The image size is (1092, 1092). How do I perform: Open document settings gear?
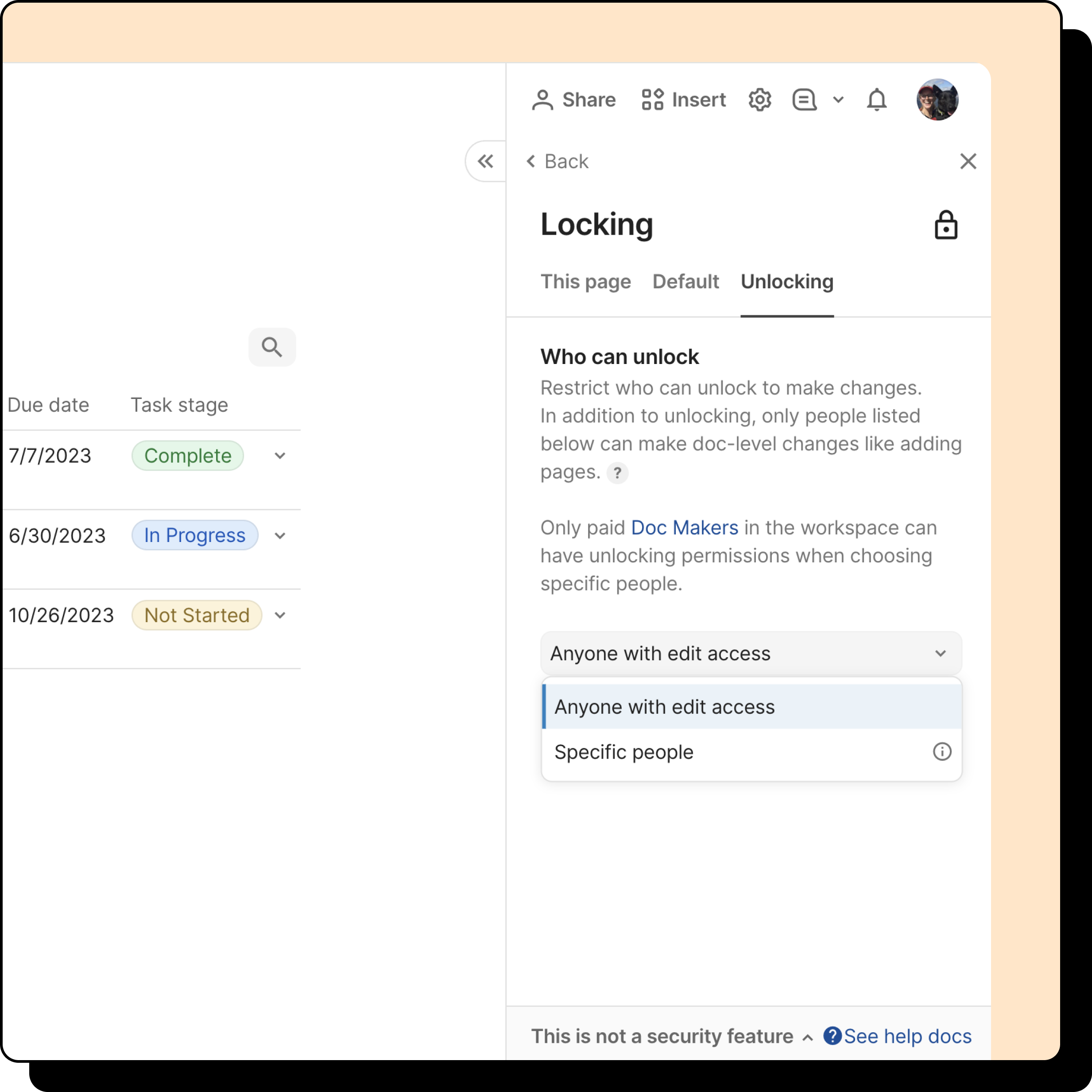[759, 100]
